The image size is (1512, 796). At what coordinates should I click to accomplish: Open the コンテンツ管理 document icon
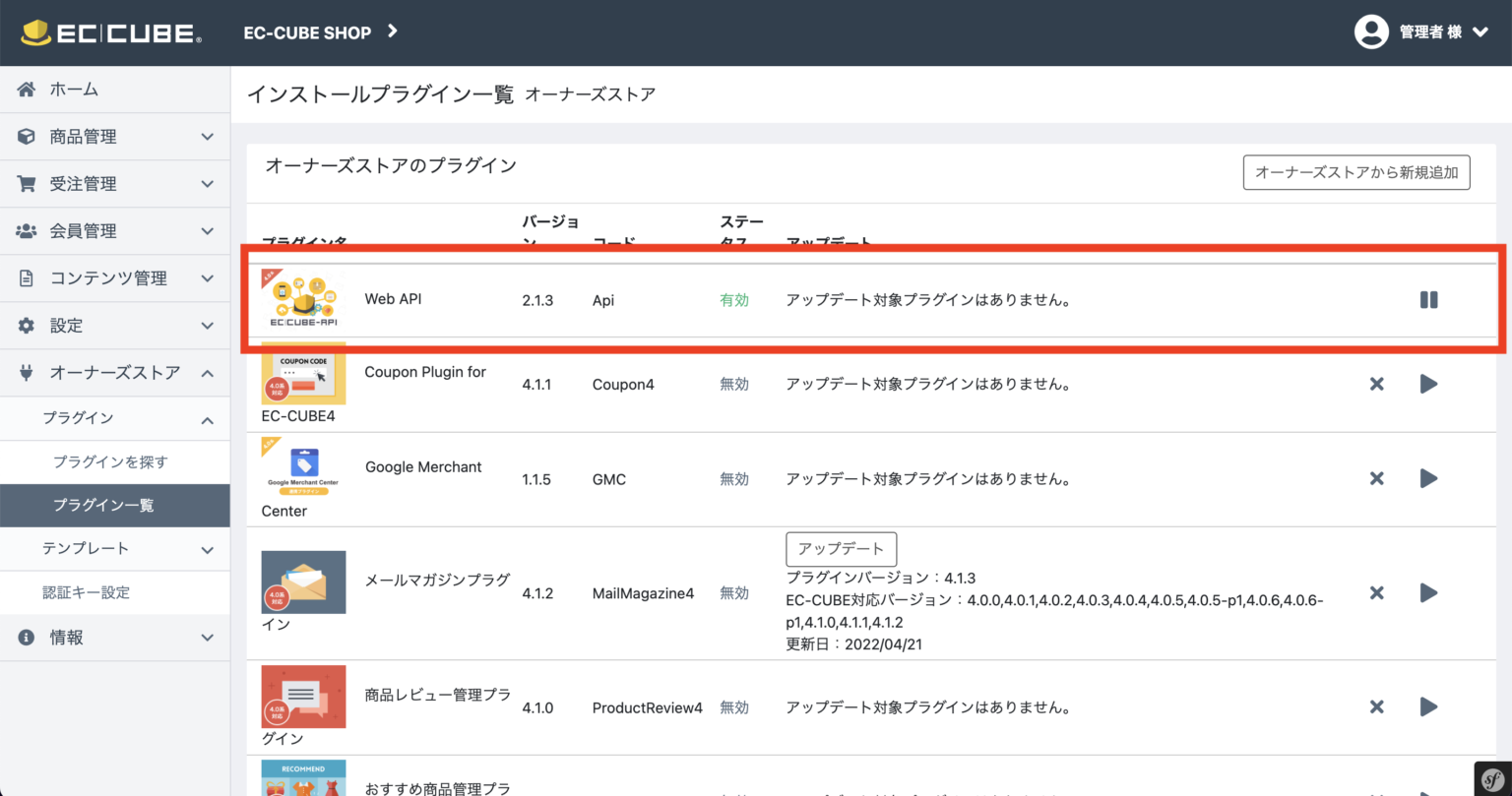tap(25, 277)
